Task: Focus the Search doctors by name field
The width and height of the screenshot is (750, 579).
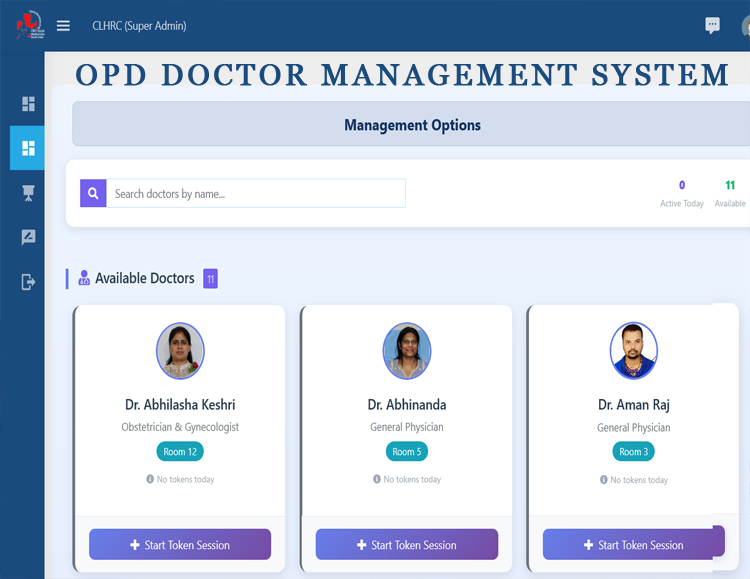Action: 255,193
